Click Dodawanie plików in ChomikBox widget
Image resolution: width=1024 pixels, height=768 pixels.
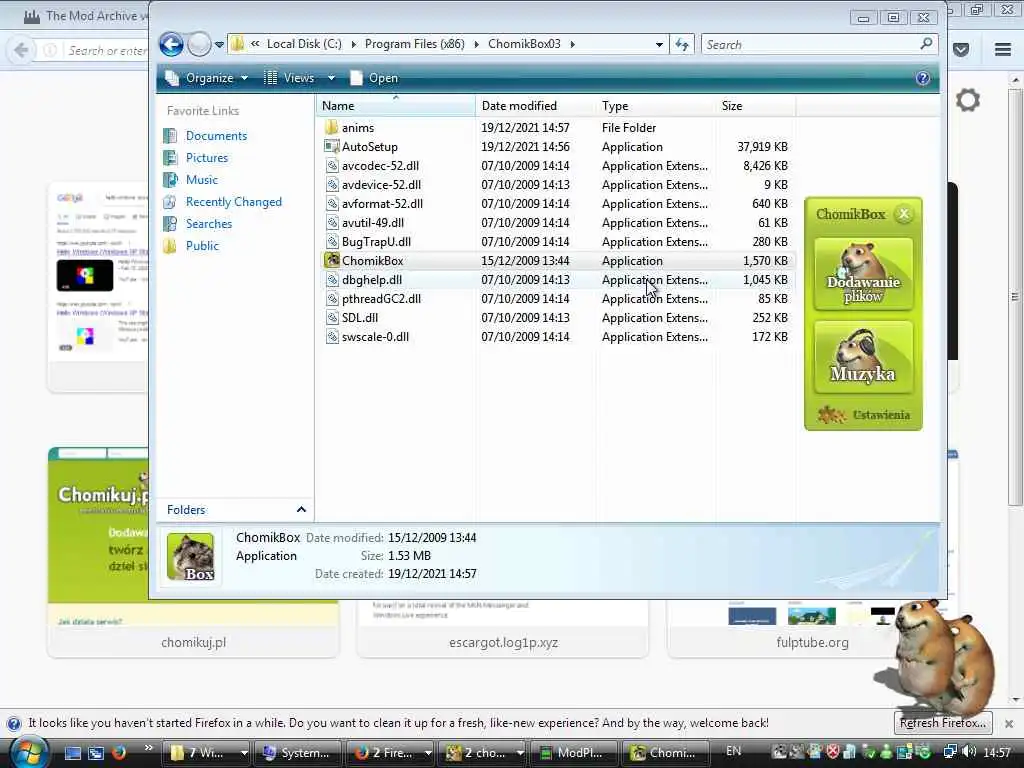[x=863, y=274]
